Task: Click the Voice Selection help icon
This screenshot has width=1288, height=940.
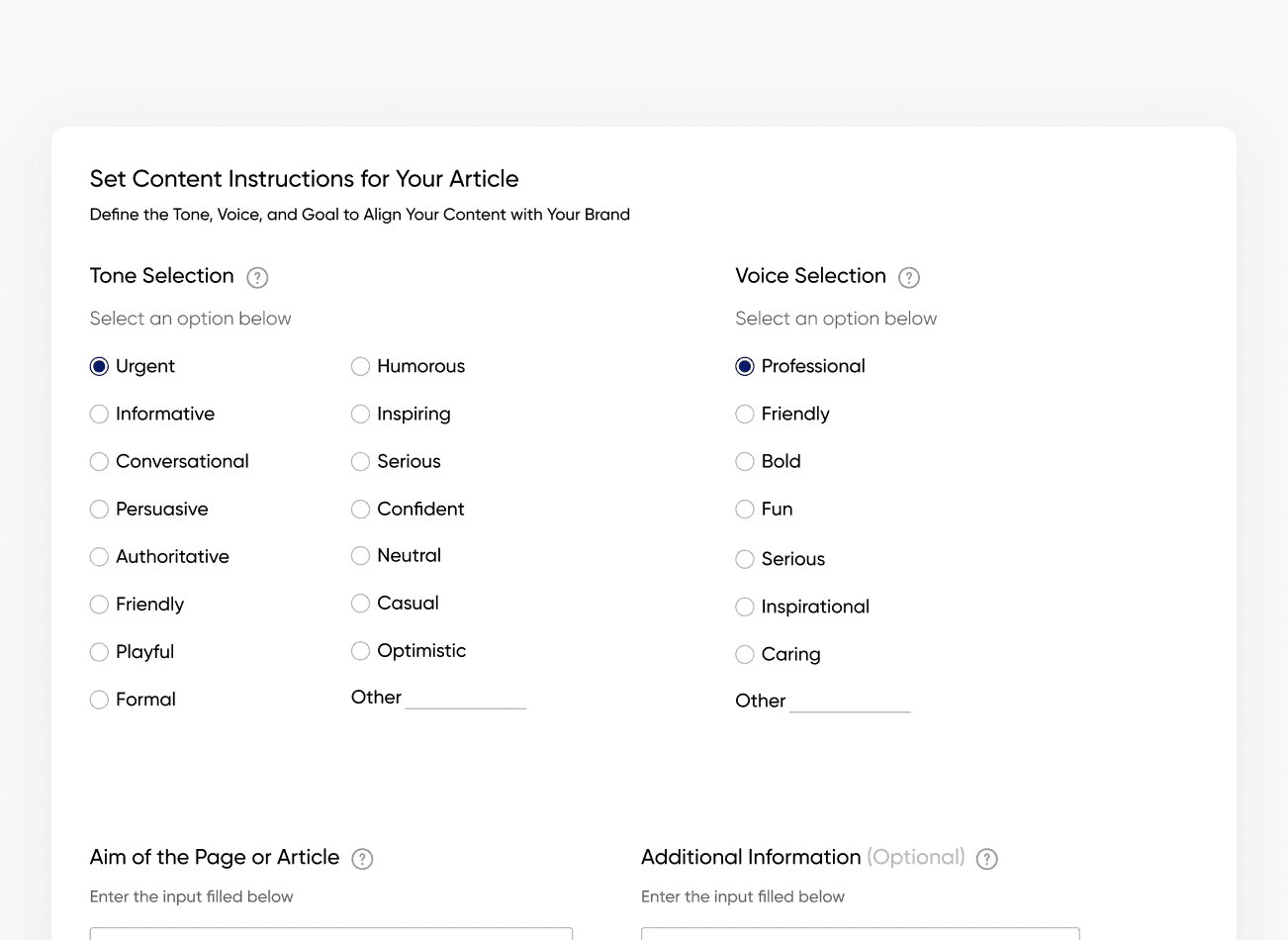Action: (908, 278)
